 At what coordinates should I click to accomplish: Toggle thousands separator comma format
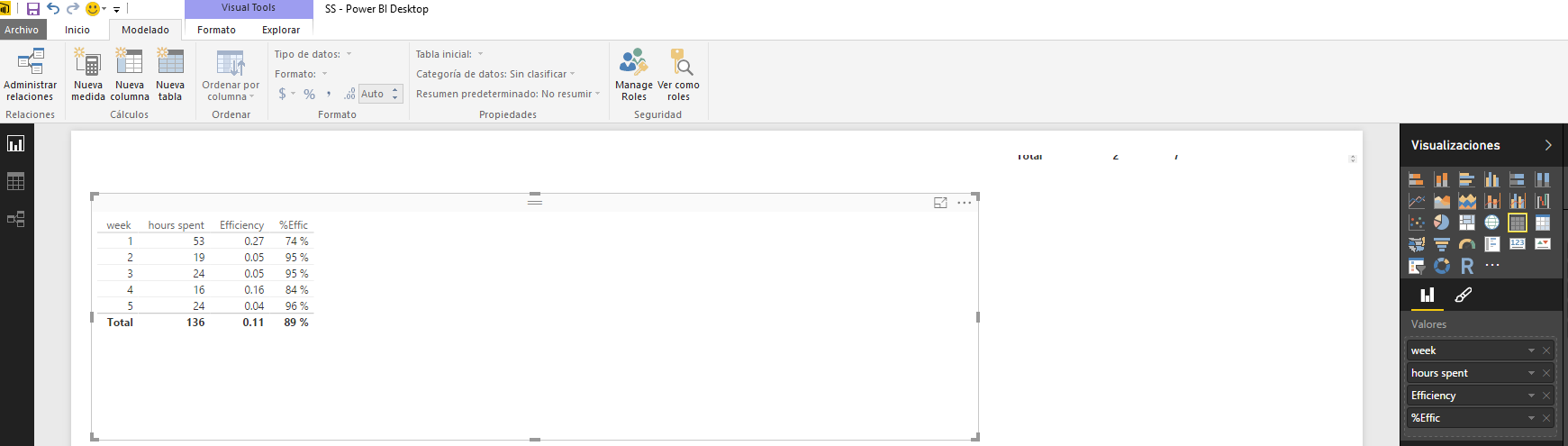pyautogui.click(x=329, y=94)
